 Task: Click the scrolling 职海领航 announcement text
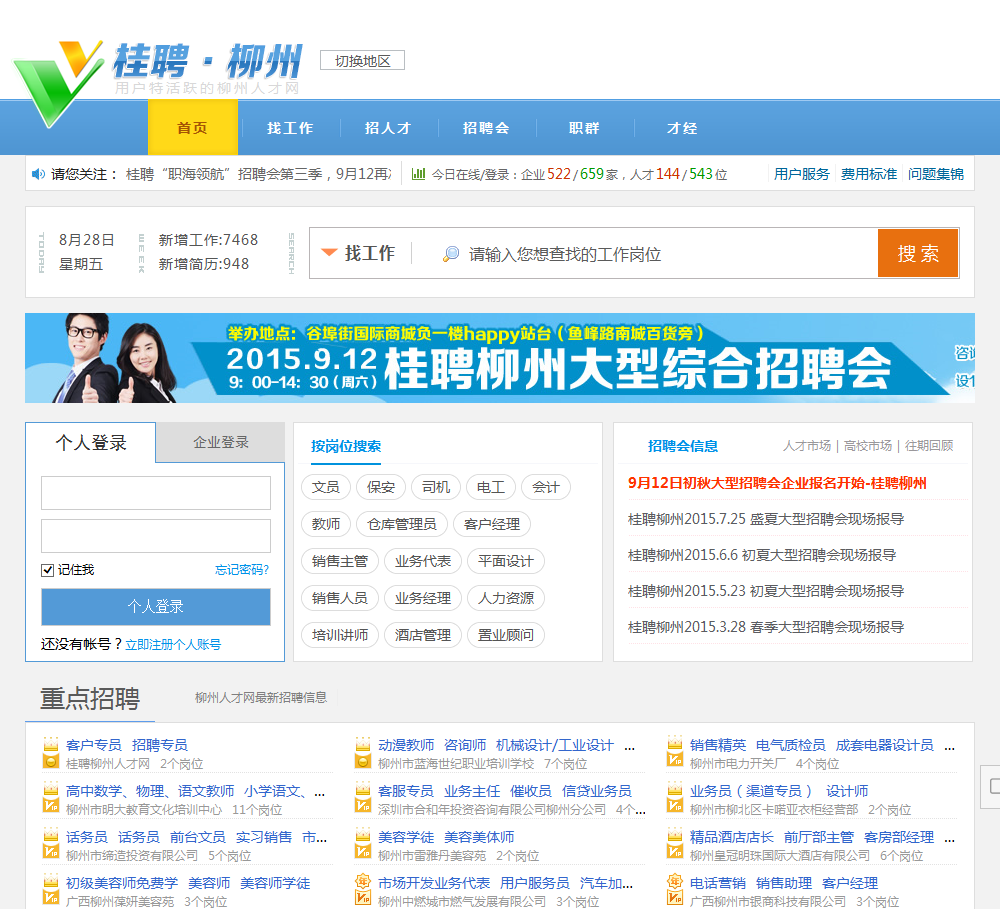(x=258, y=174)
